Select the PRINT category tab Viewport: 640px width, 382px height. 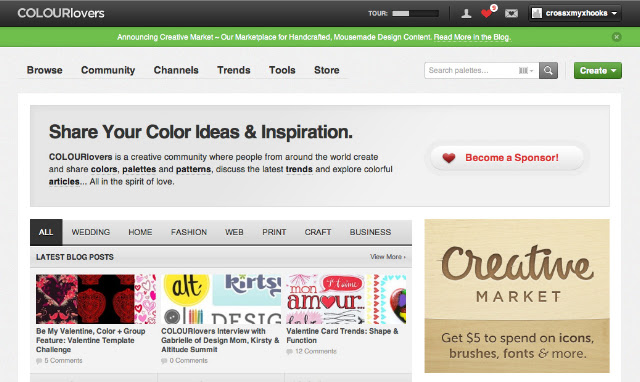point(274,232)
